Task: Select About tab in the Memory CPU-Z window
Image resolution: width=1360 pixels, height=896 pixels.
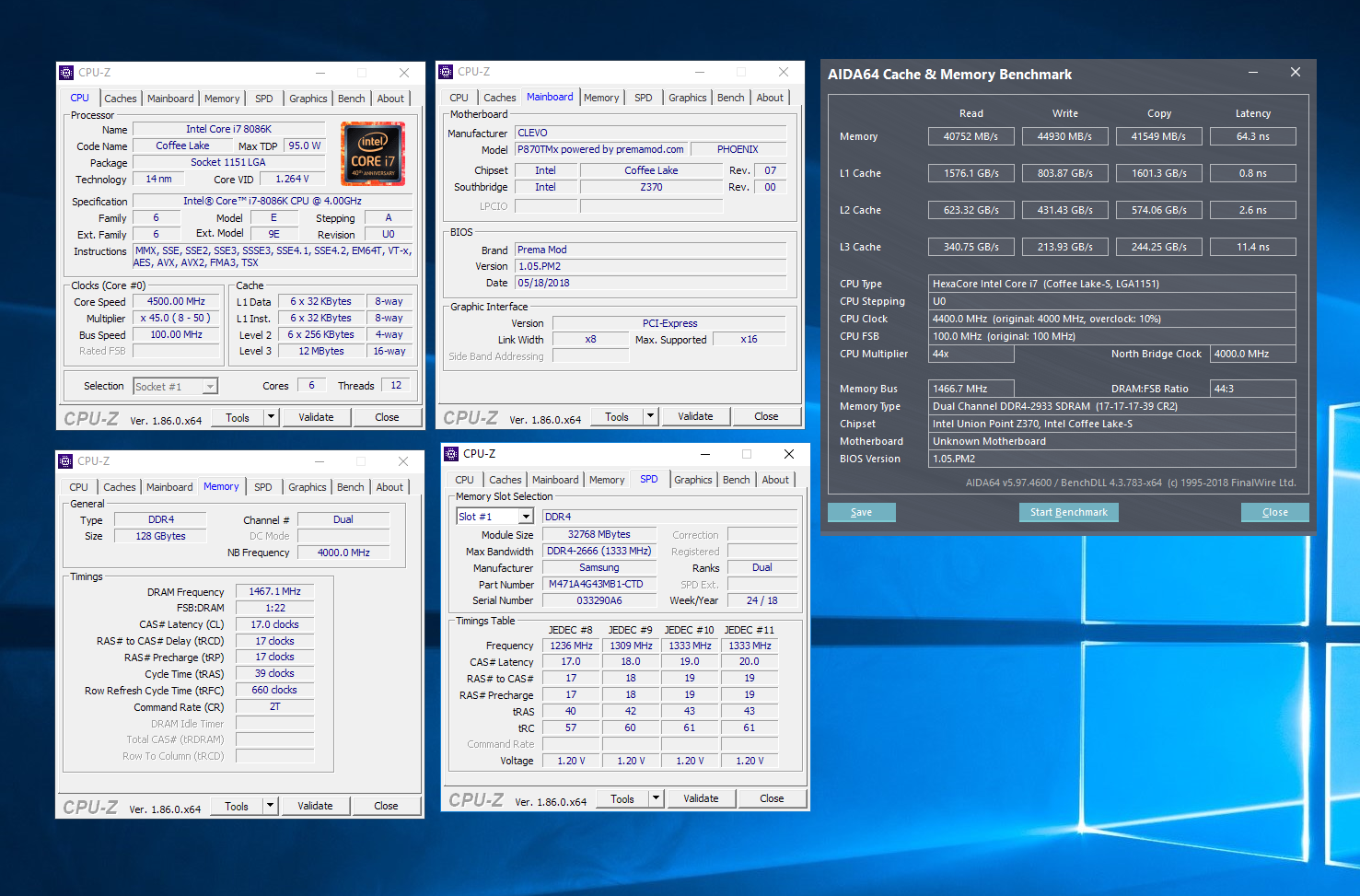Action: pyautogui.click(x=389, y=487)
